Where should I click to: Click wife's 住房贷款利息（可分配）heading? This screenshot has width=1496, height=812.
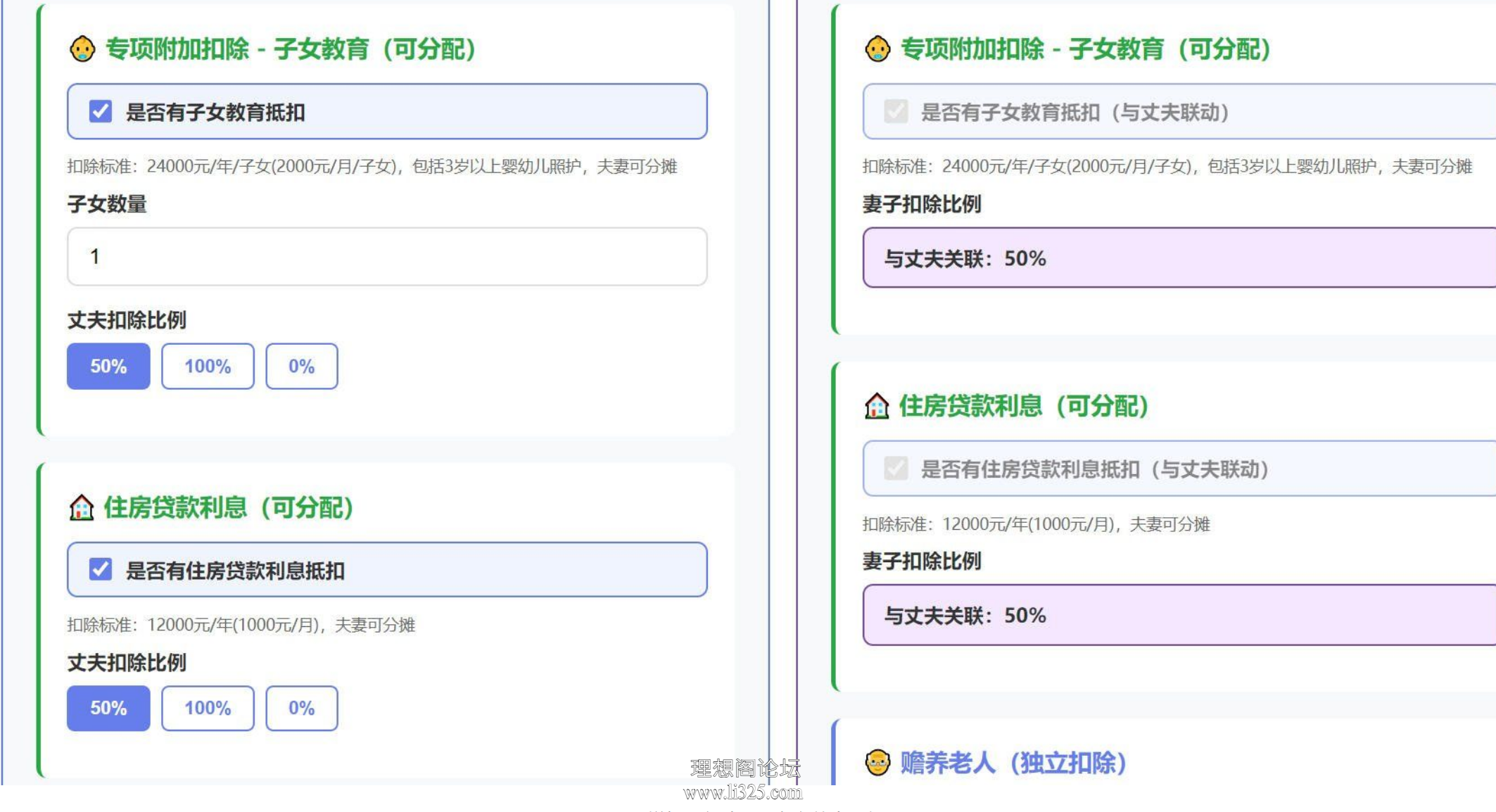1024,406
